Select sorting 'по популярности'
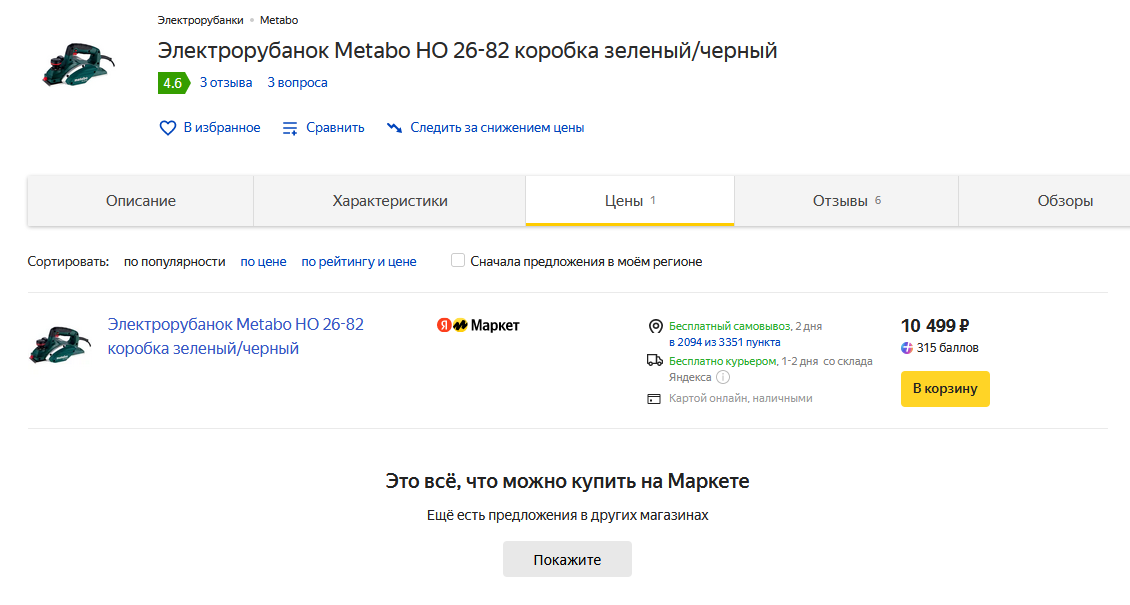 point(174,262)
